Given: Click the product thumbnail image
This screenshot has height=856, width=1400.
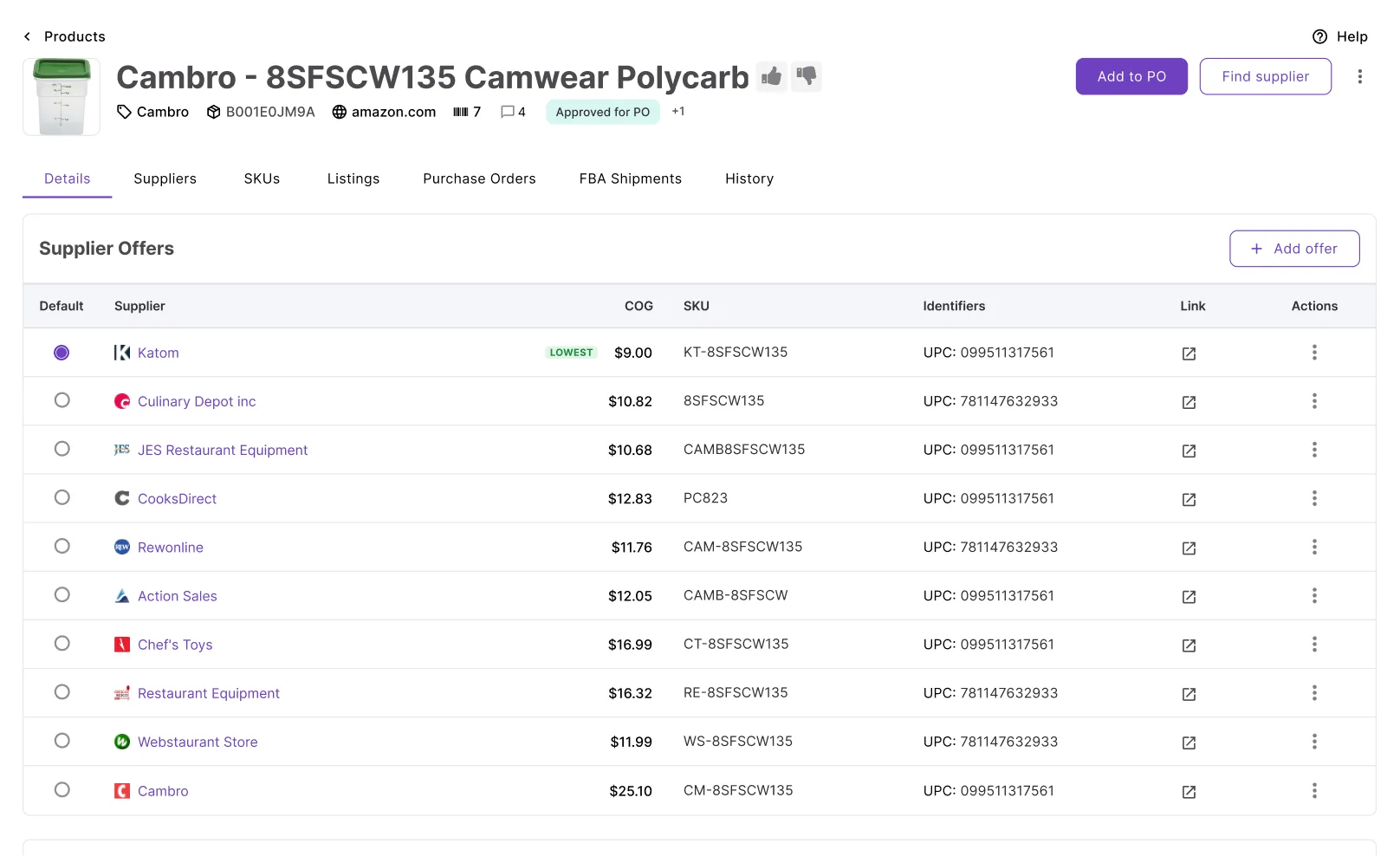Looking at the screenshot, I should click(62, 97).
